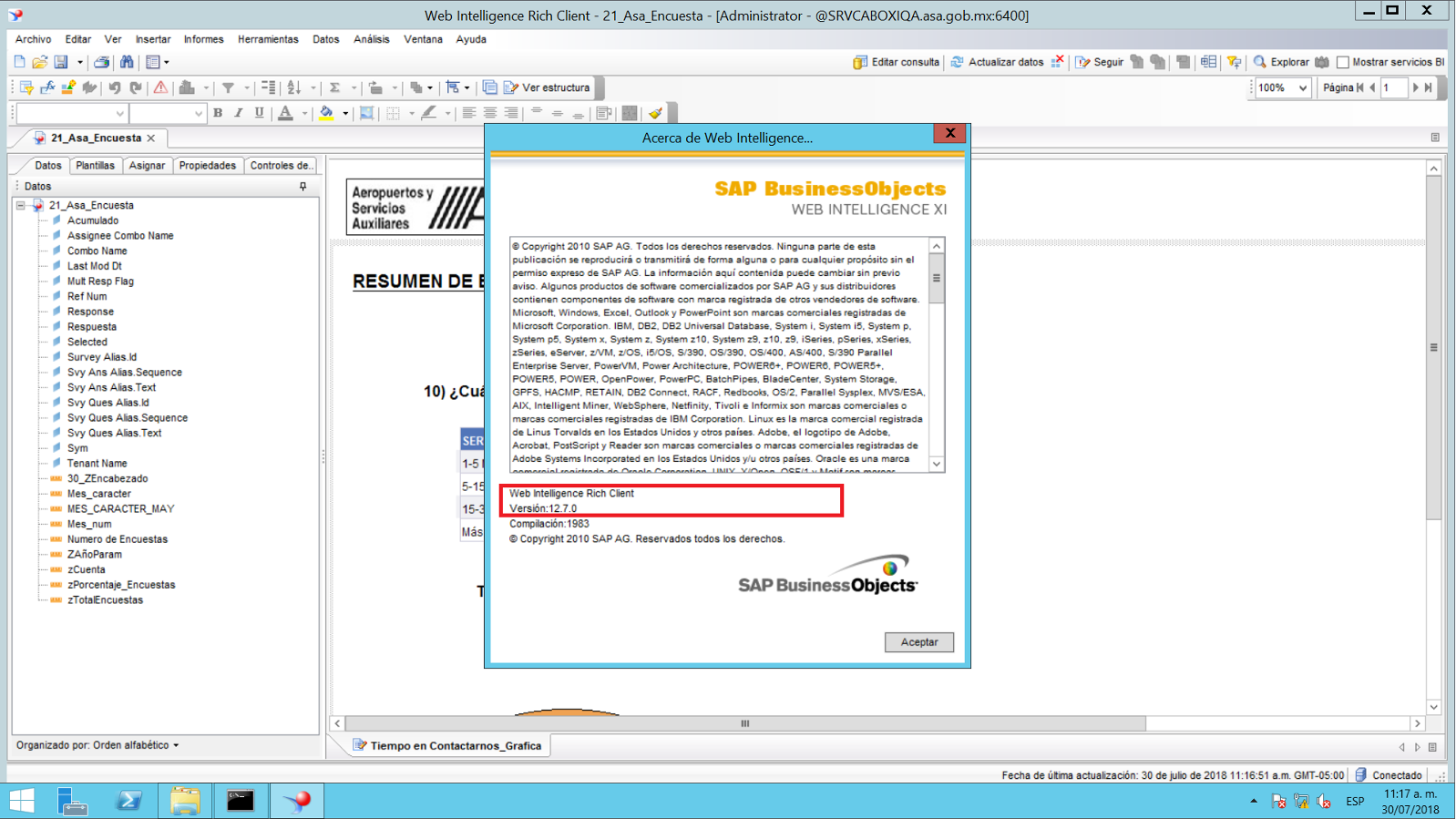Toggle italic formatting
Screen dimensions: 1456x819
click(239, 113)
